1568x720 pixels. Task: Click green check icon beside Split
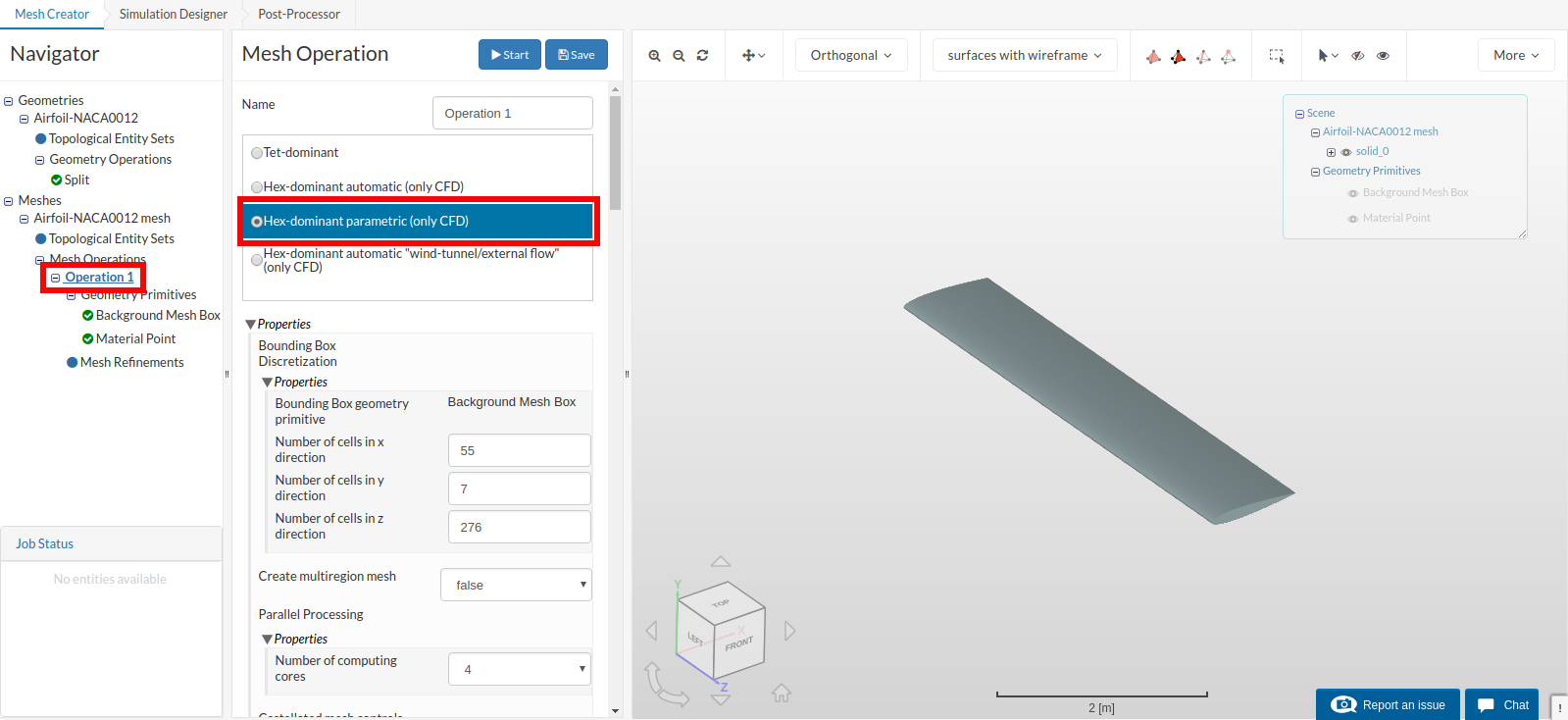tap(56, 180)
